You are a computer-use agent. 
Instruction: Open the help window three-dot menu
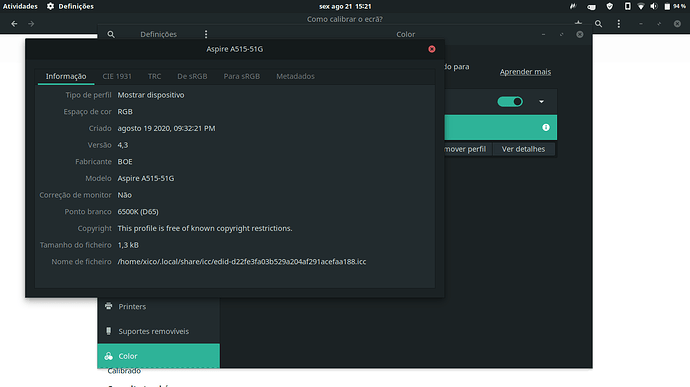click(x=619, y=24)
